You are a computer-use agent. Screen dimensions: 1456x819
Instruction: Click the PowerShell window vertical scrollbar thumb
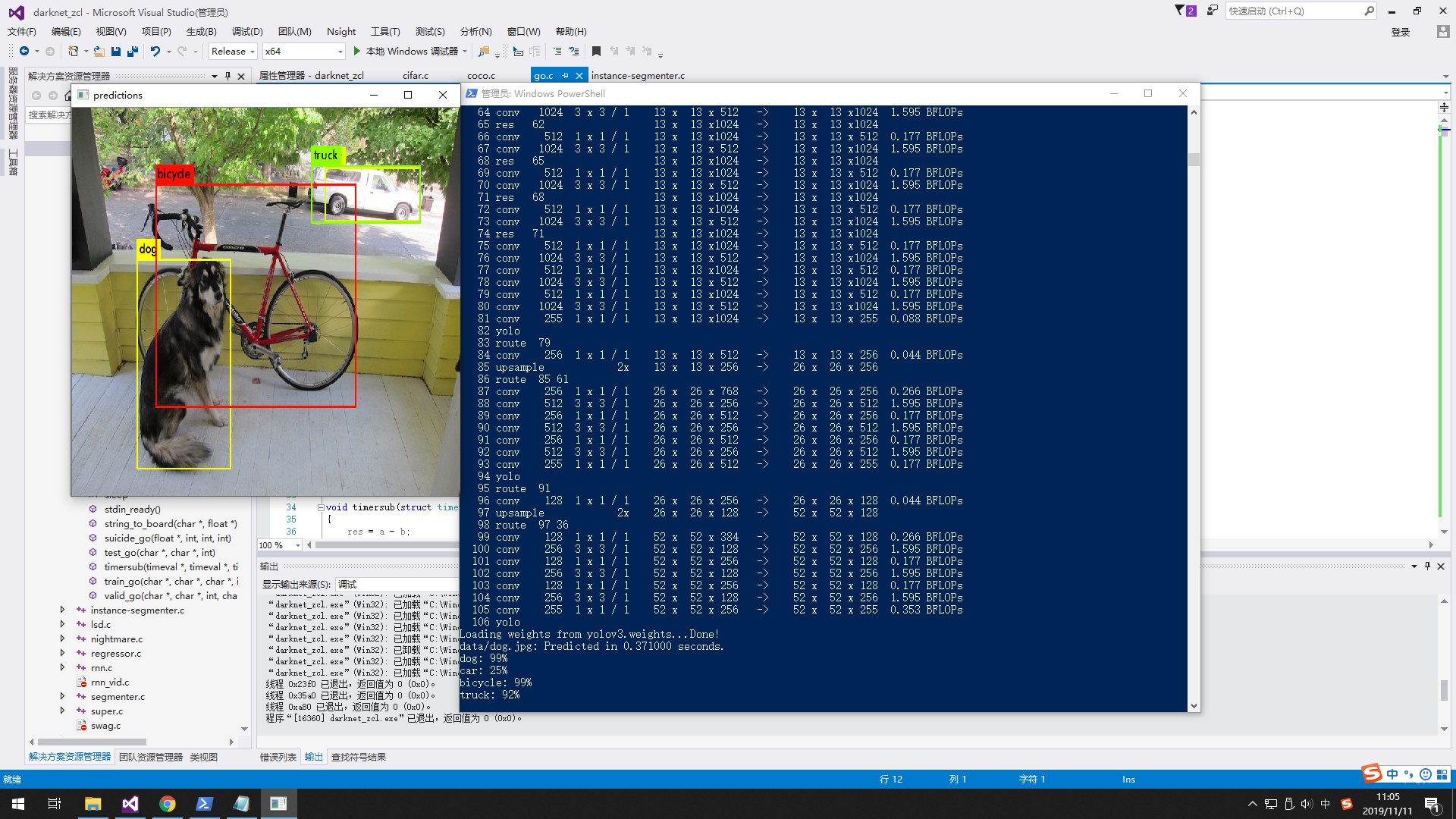pyautogui.click(x=1194, y=159)
